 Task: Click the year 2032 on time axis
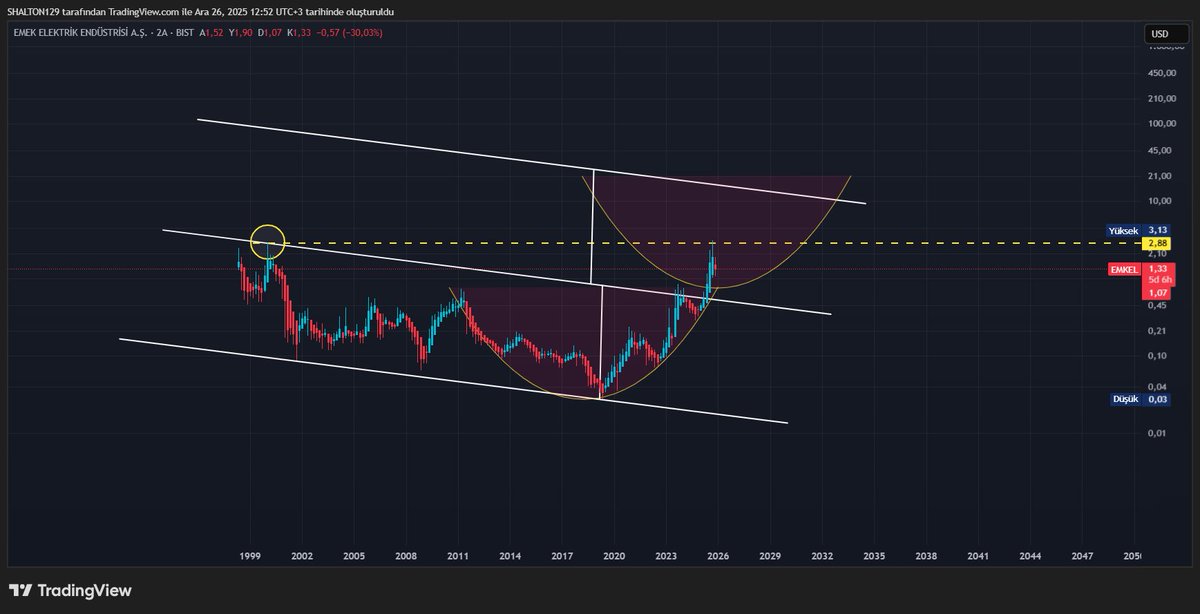click(822, 555)
